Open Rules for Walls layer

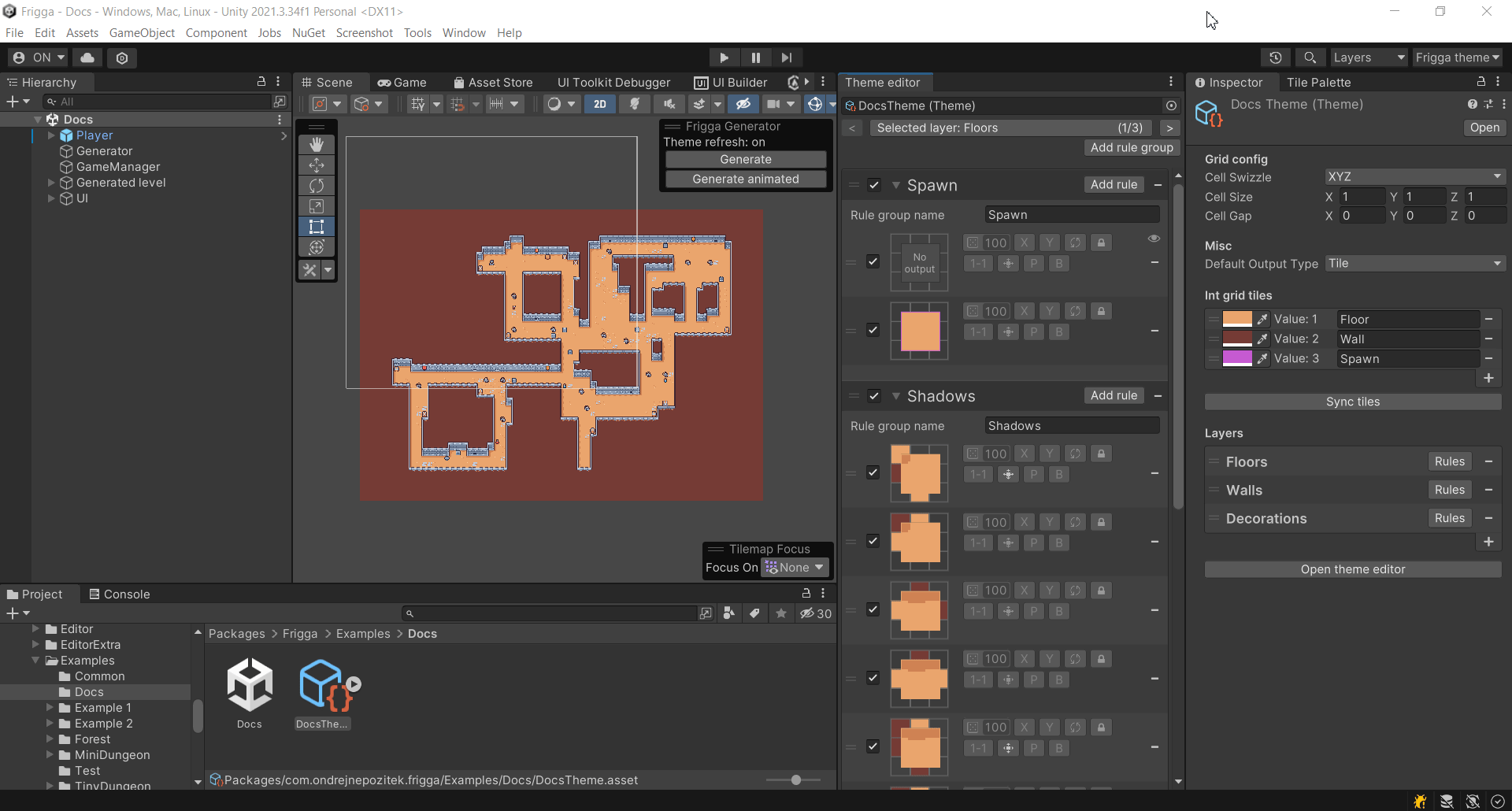pyautogui.click(x=1449, y=490)
